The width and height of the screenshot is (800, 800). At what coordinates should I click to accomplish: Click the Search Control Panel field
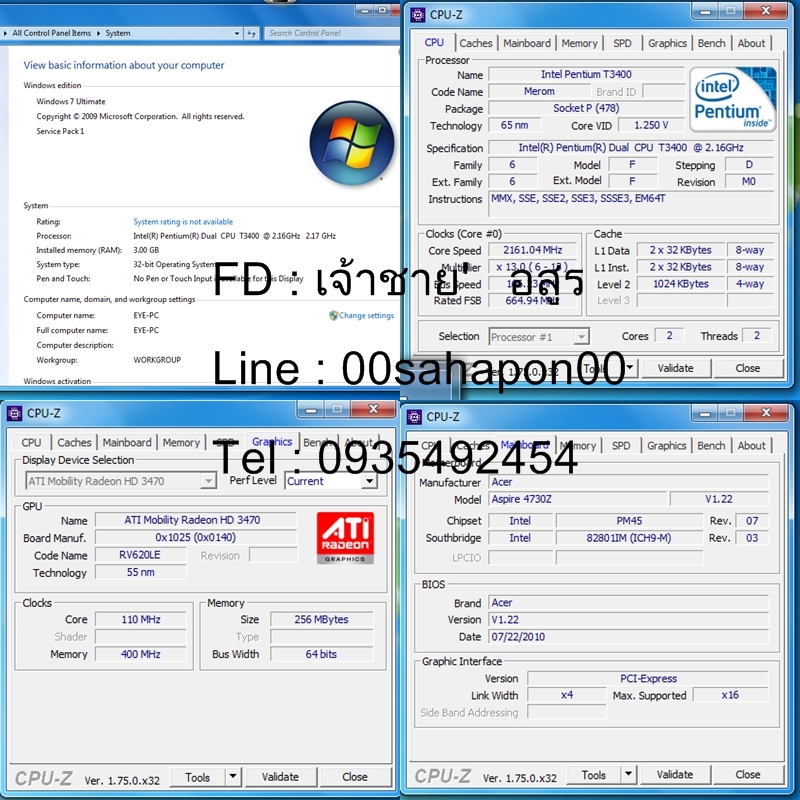[332, 33]
